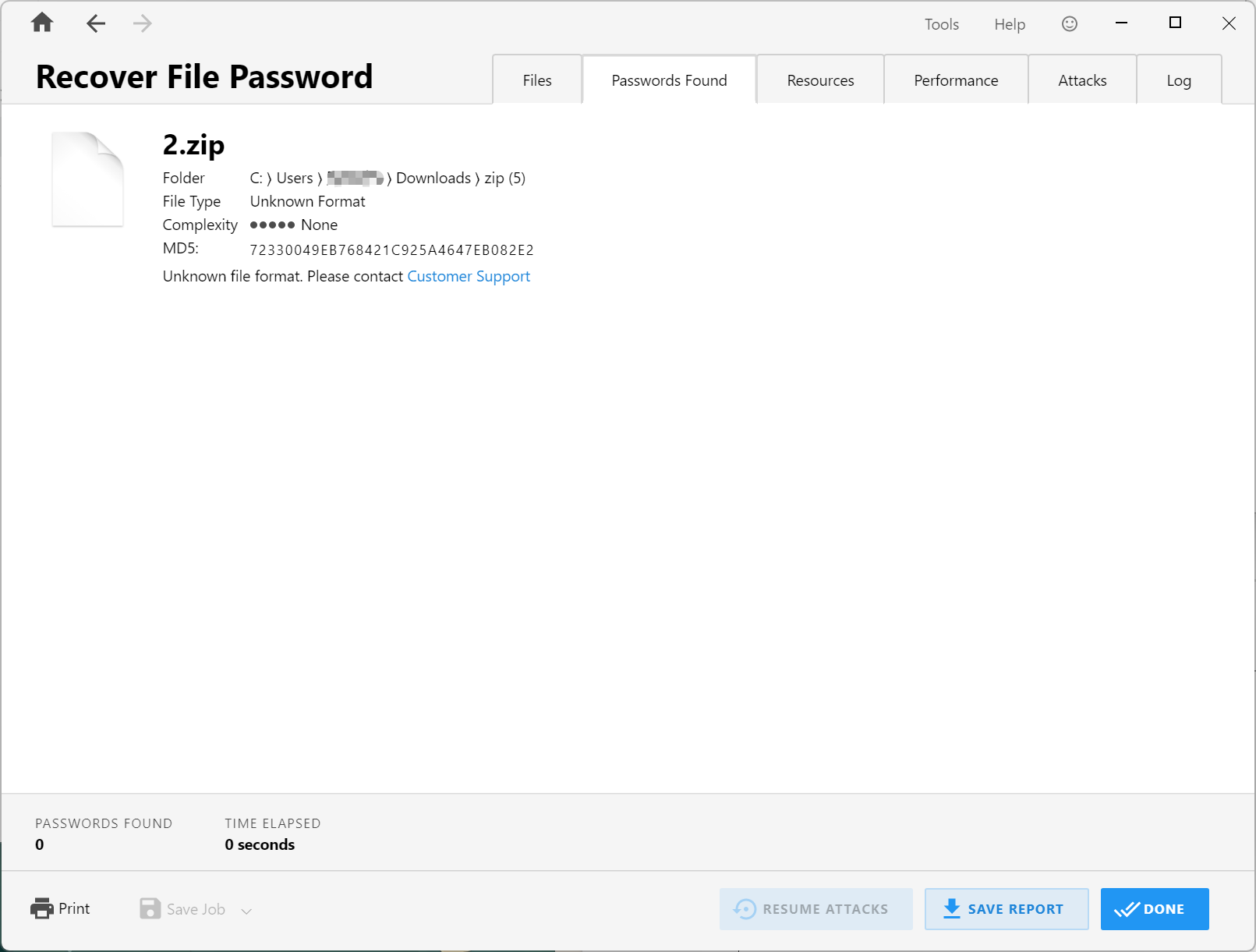Image resolution: width=1256 pixels, height=952 pixels.
Task: Click the 2.zip file document icon
Action: pos(87,179)
